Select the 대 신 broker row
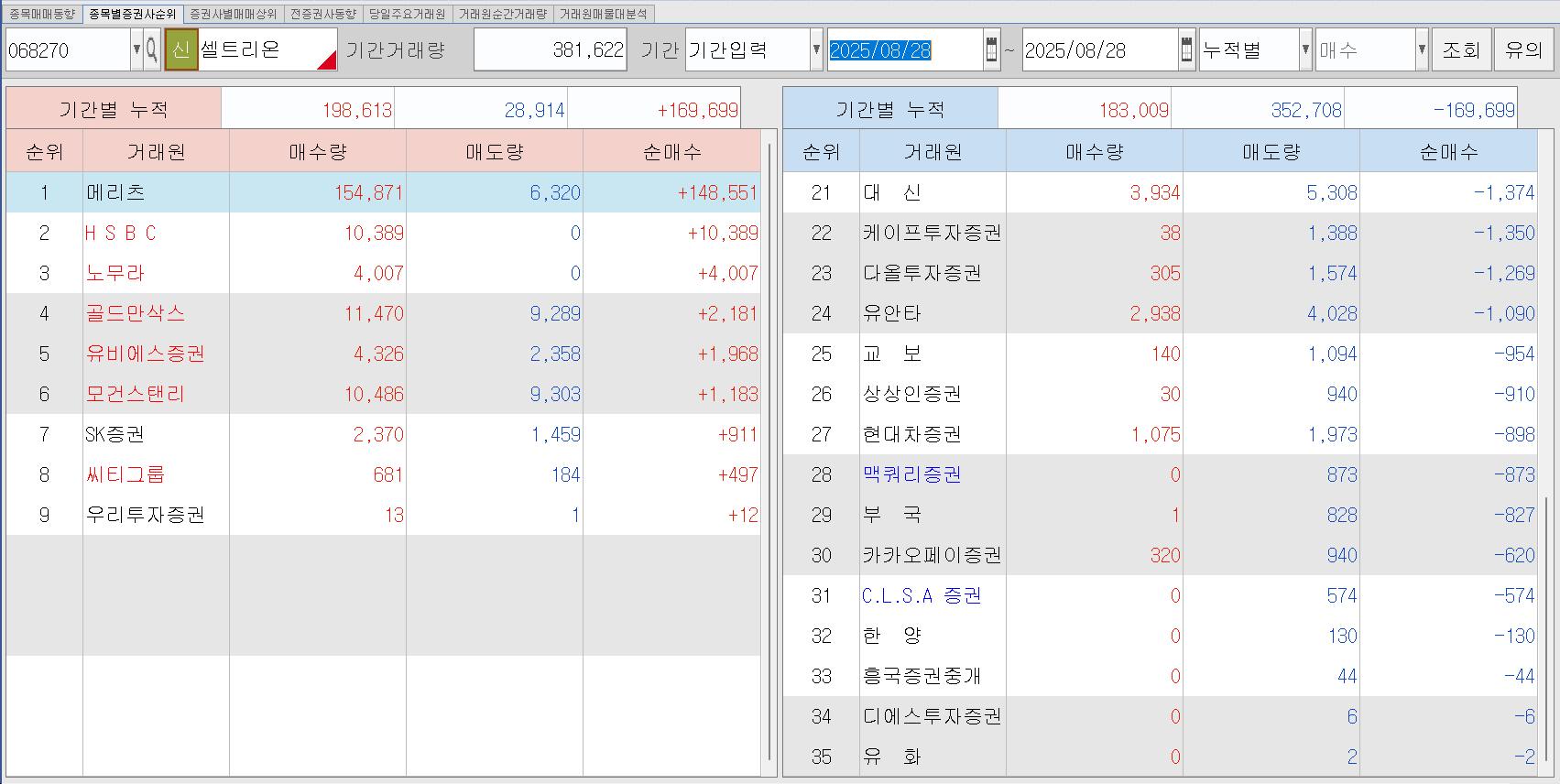The width and height of the screenshot is (1560, 784). tap(1160, 192)
